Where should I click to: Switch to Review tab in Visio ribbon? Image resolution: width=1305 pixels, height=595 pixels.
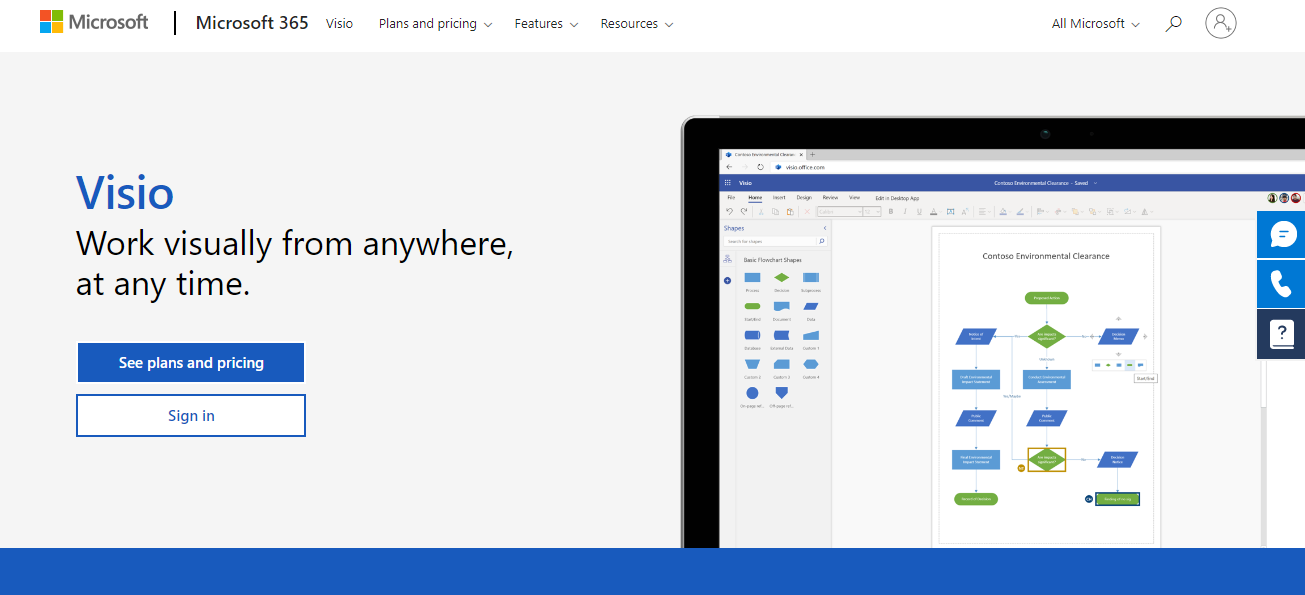point(830,197)
